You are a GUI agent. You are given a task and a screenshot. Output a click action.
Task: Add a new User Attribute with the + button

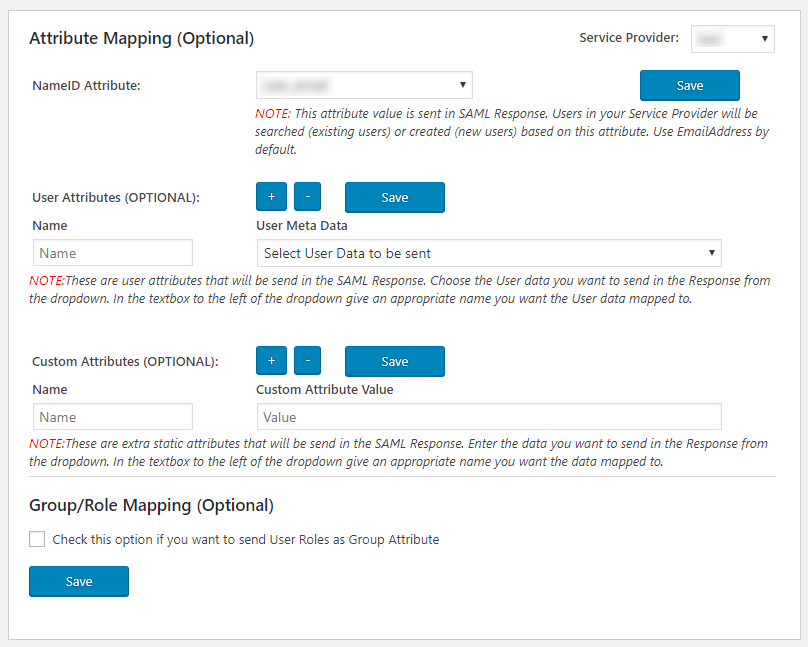(x=271, y=196)
